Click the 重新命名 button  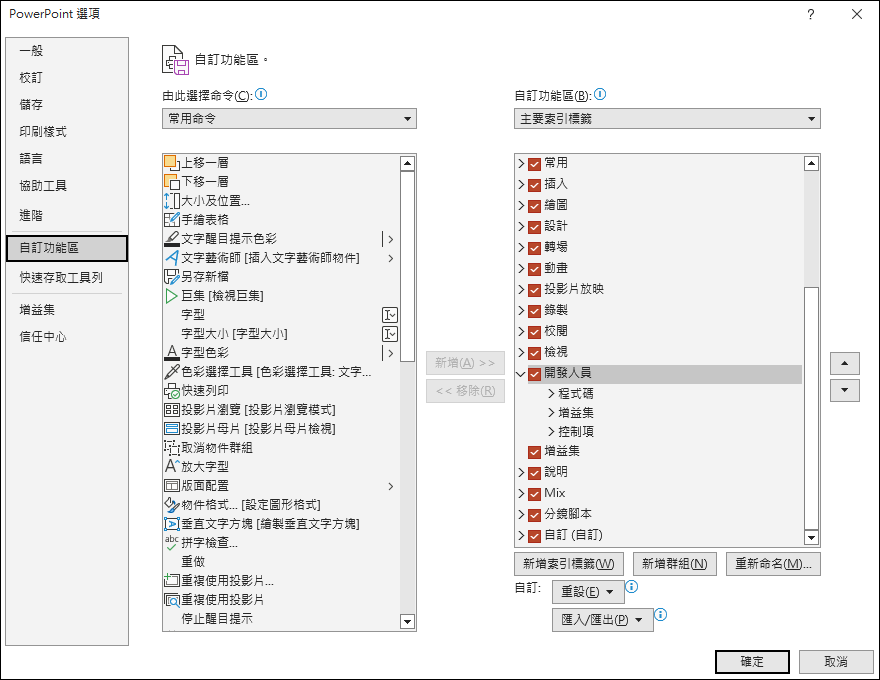(x=773, y=564)
